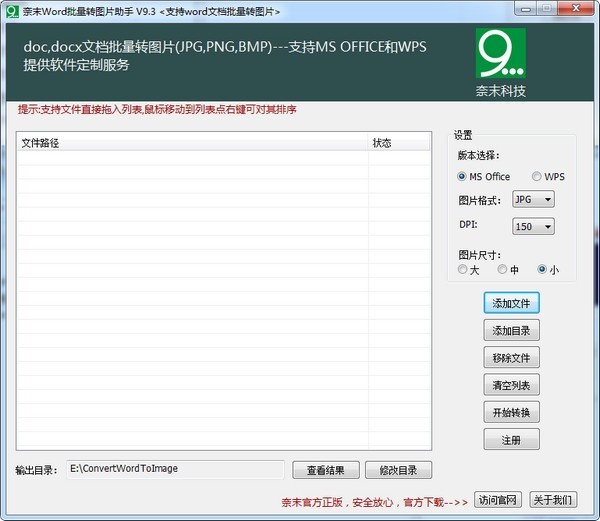Clear the list with 清空列表
This screenshot has width=600, height=521.
point(511,385)
